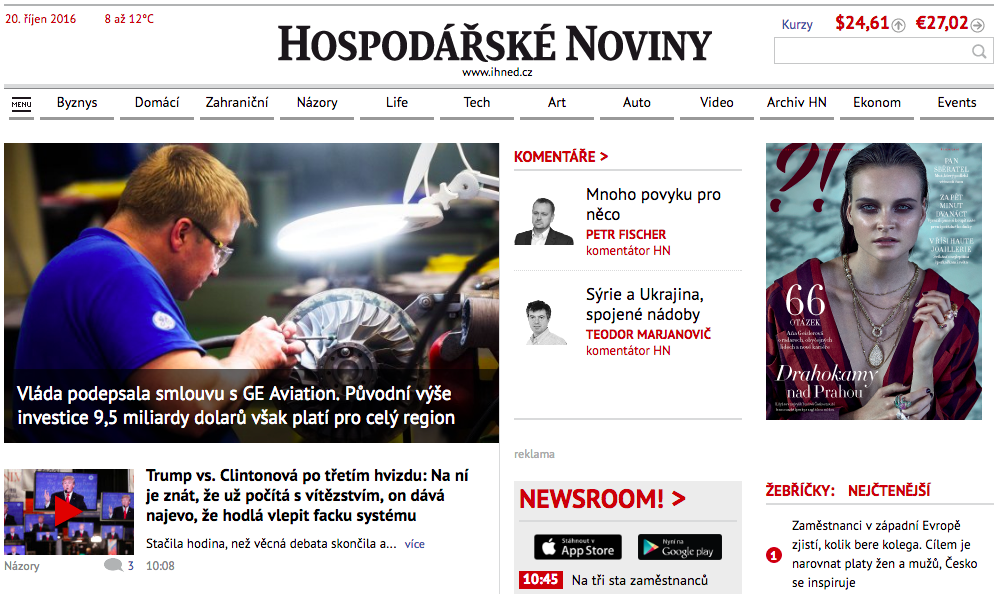Expand the NEWSROOM! section heading
Image resolution: width=1000 pixels, height=594 pixels.
[x=602, y=498]
